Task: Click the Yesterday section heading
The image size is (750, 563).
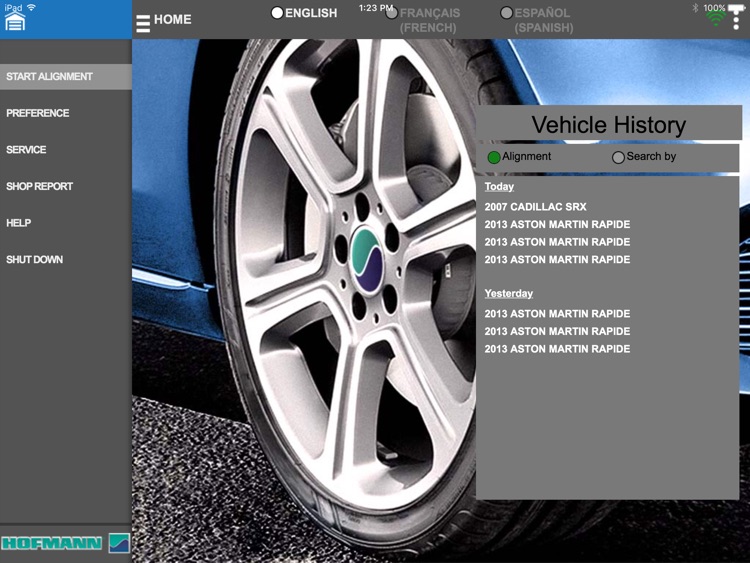Action: coord(508,293)
